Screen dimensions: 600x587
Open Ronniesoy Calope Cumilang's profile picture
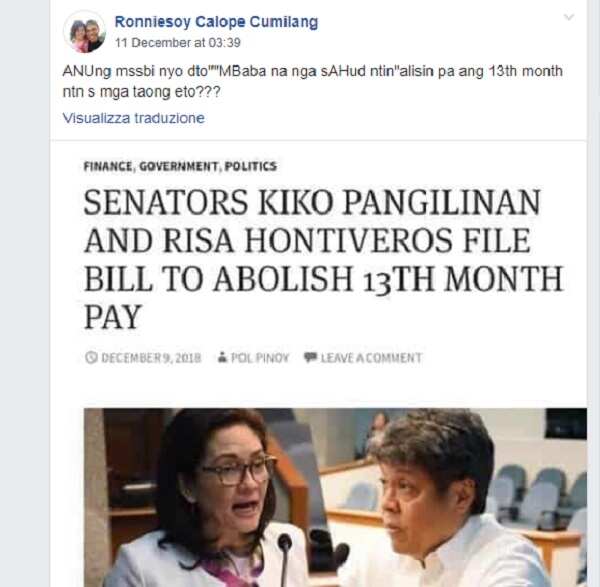click(85, 32)
